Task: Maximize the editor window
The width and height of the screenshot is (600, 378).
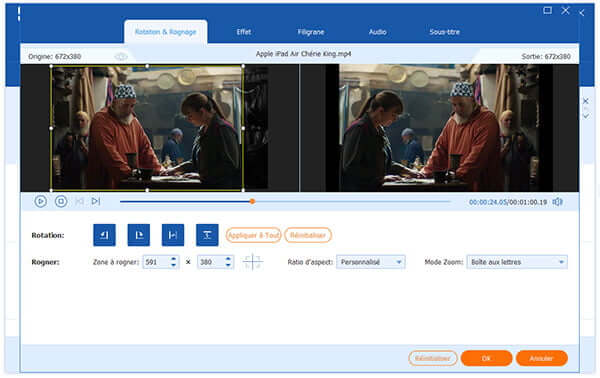Action: (x=548, y=10)
